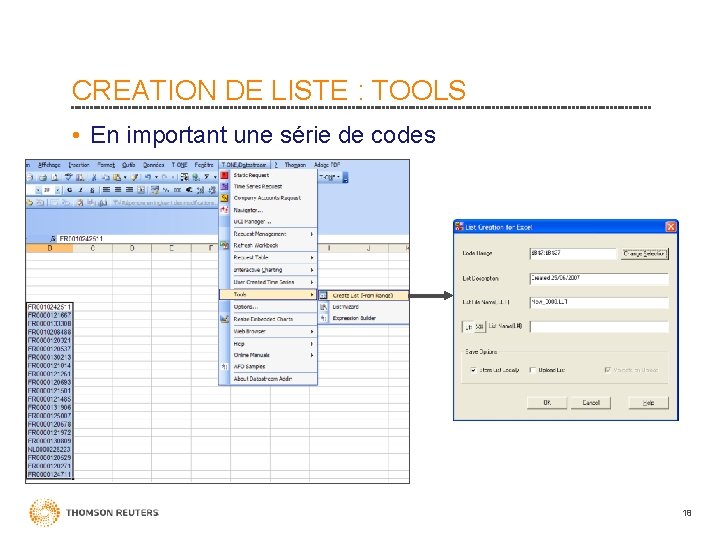Click the Time Series Request icon
The height and width of the screenshot is (540, 720).
[225, 186]
